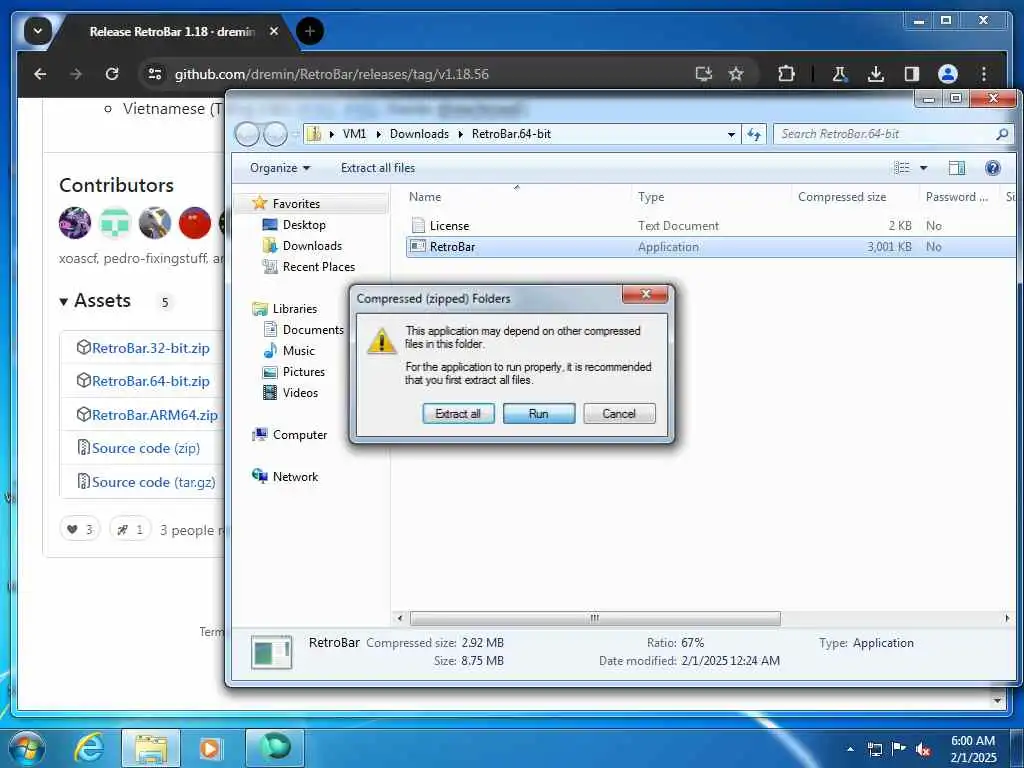Toggle Chrome side panel icon

(912, 74)
